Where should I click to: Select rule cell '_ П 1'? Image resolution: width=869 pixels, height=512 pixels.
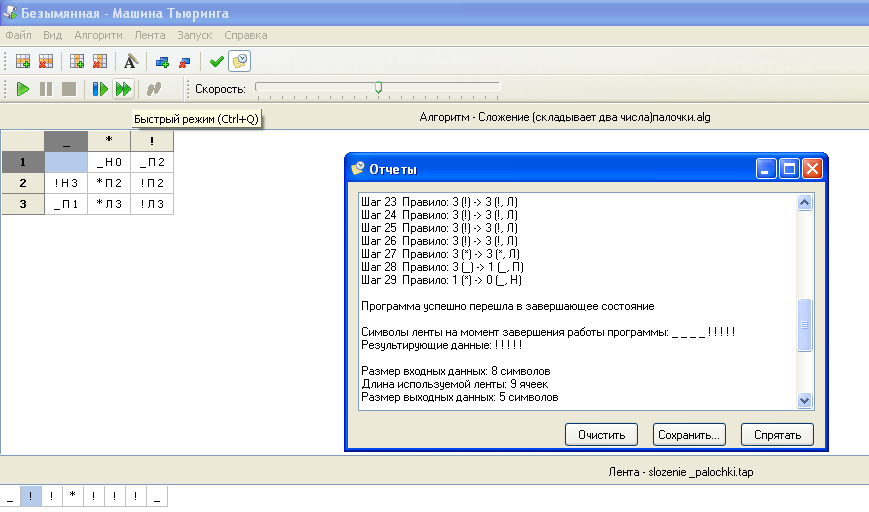coord(66,204)
